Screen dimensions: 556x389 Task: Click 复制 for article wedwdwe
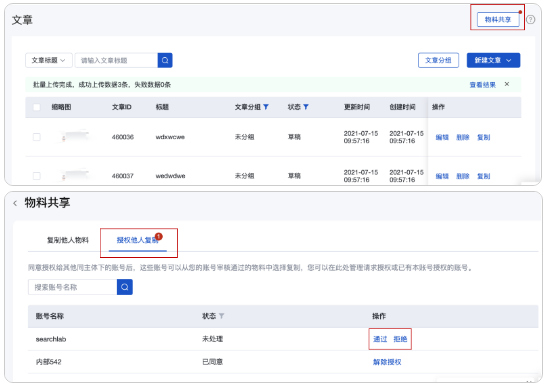pyautogui.click(x=483, y=176)
